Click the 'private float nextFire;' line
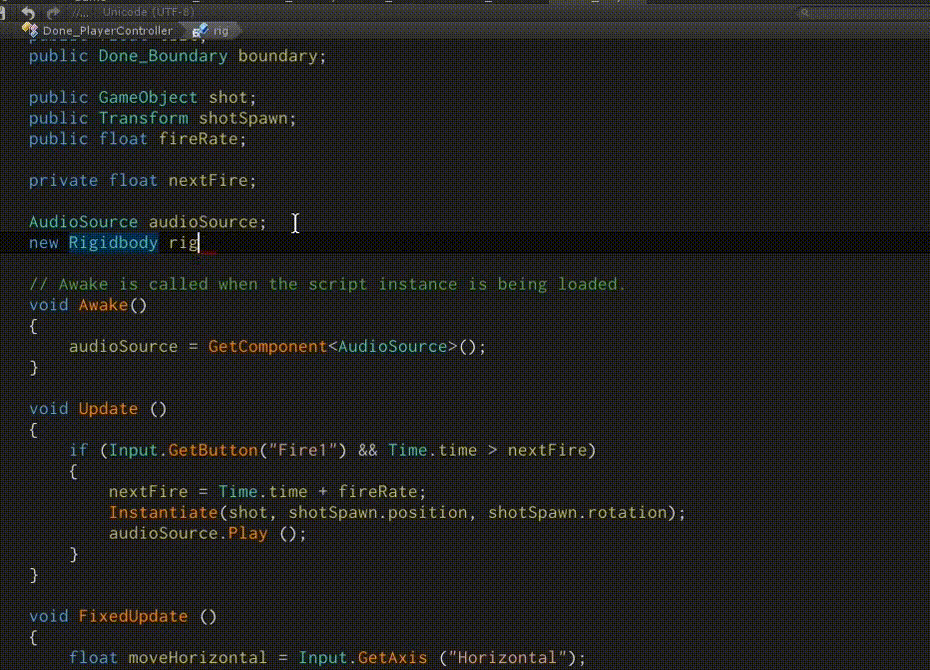This screenshot has width=930, height=670. click(x=142, y=180)
